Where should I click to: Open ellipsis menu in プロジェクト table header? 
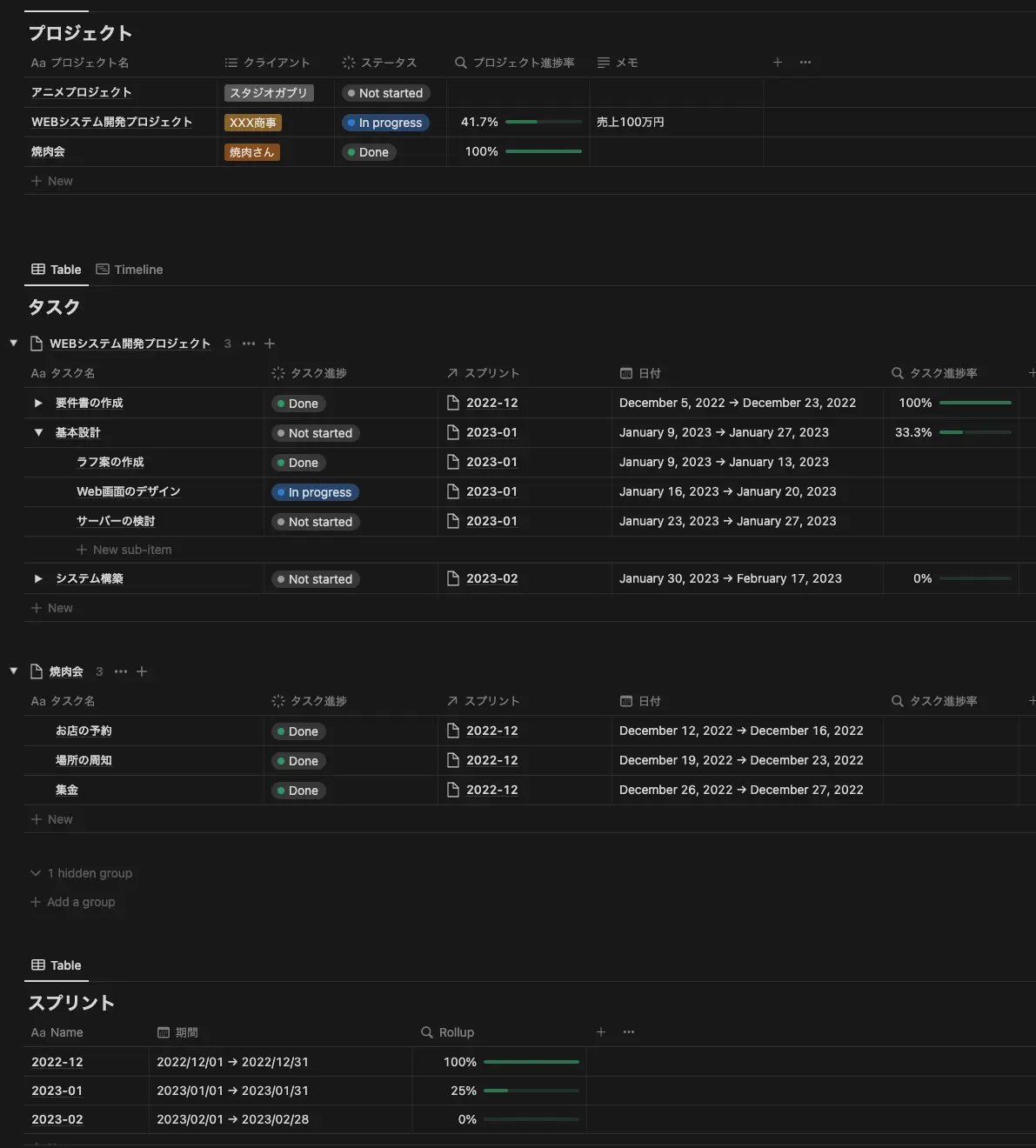(x=805, y=63)
